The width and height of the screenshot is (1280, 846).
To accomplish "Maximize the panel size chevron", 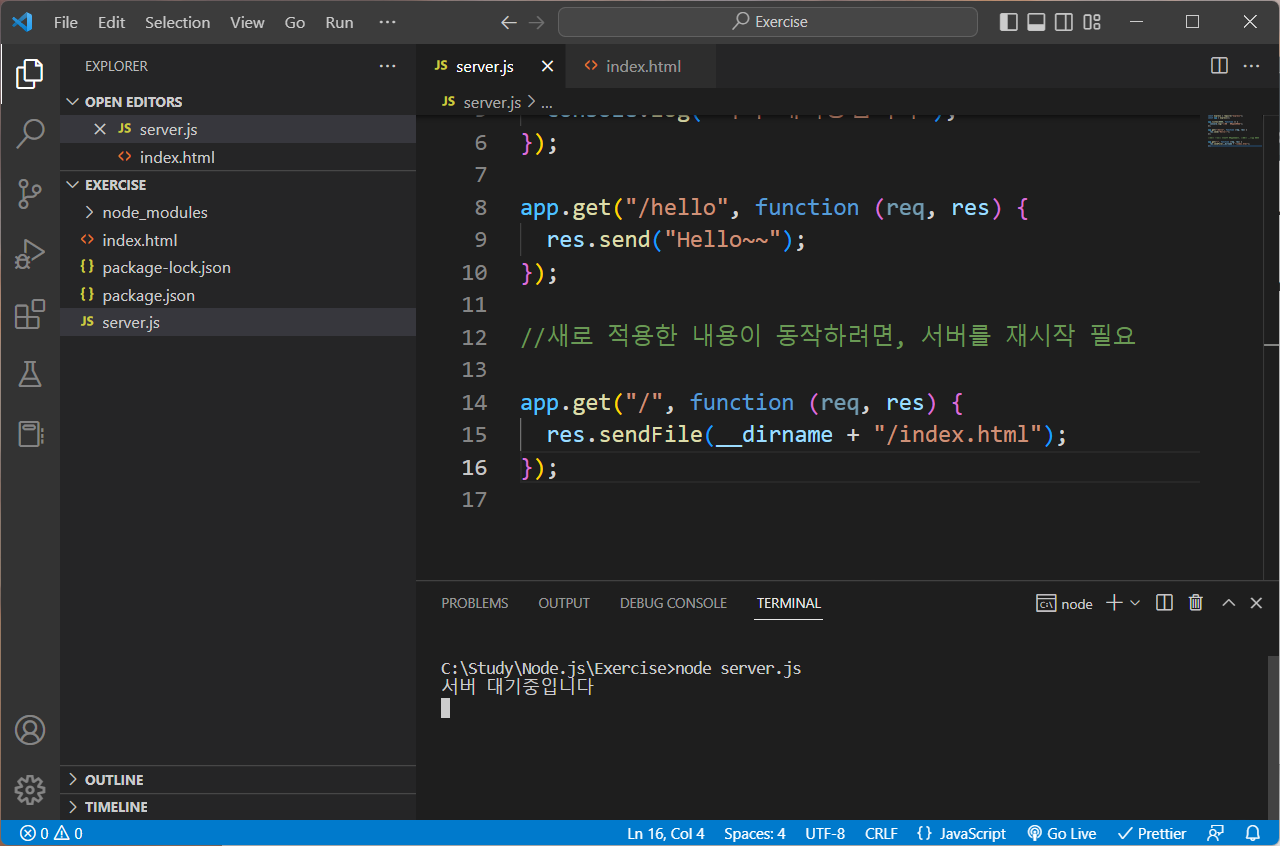I will coord(1229,603).
